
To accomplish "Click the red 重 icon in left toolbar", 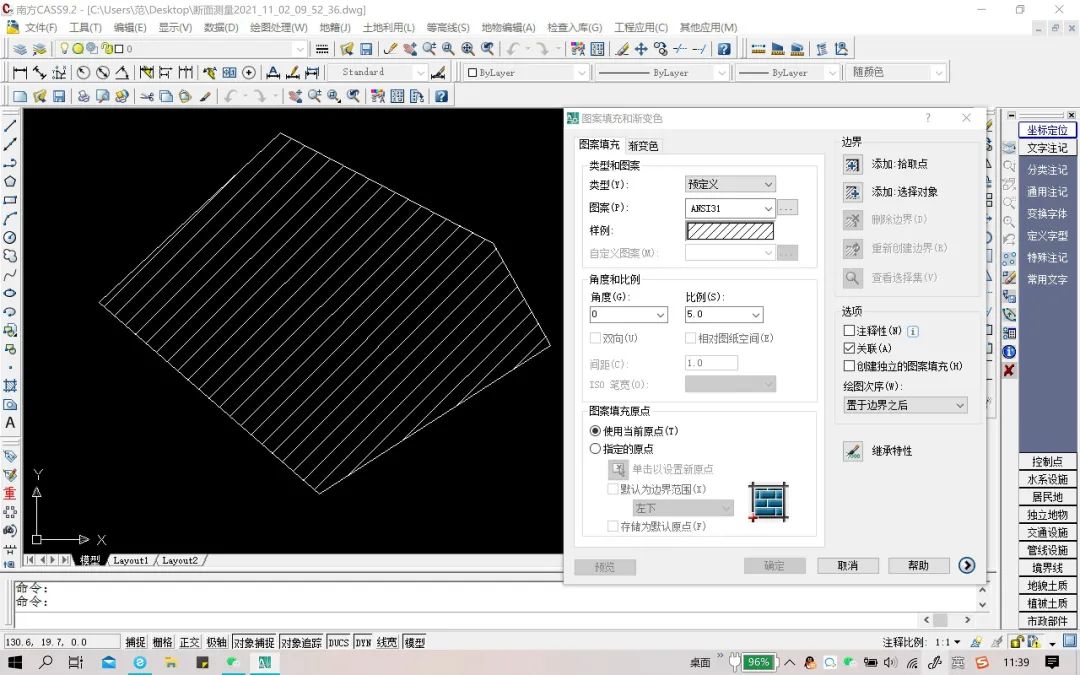I will tap(10, 493).
